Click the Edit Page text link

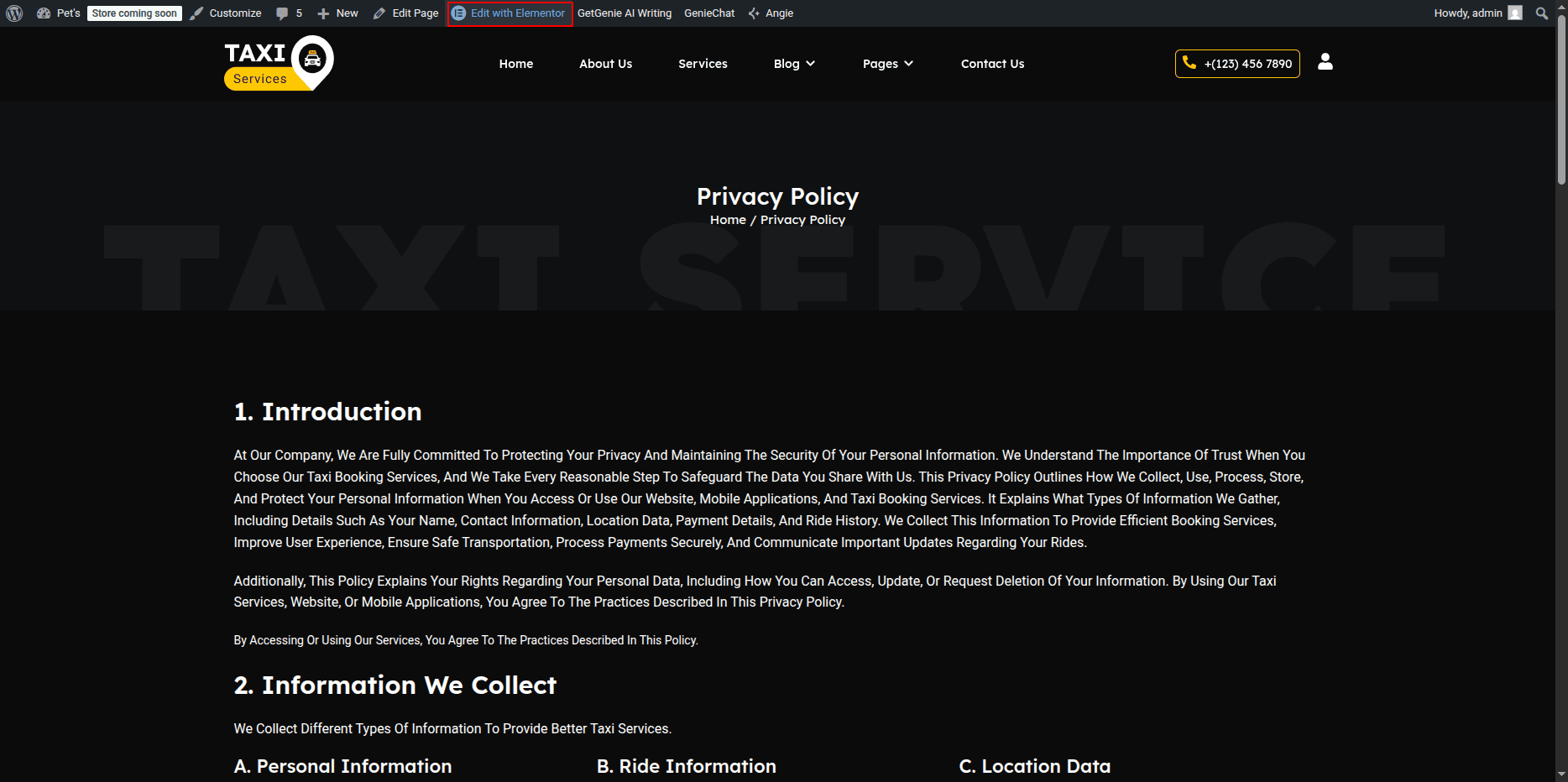pos(416,13)
